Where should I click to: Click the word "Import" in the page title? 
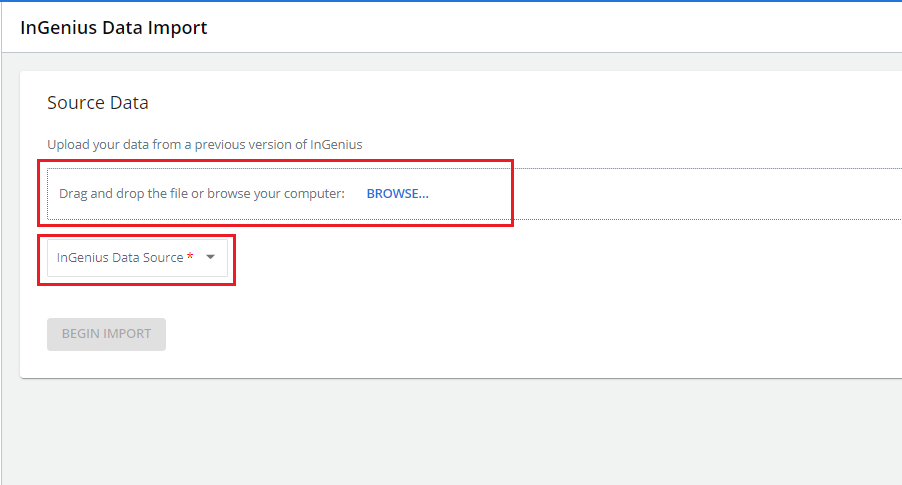pos(180,28)
